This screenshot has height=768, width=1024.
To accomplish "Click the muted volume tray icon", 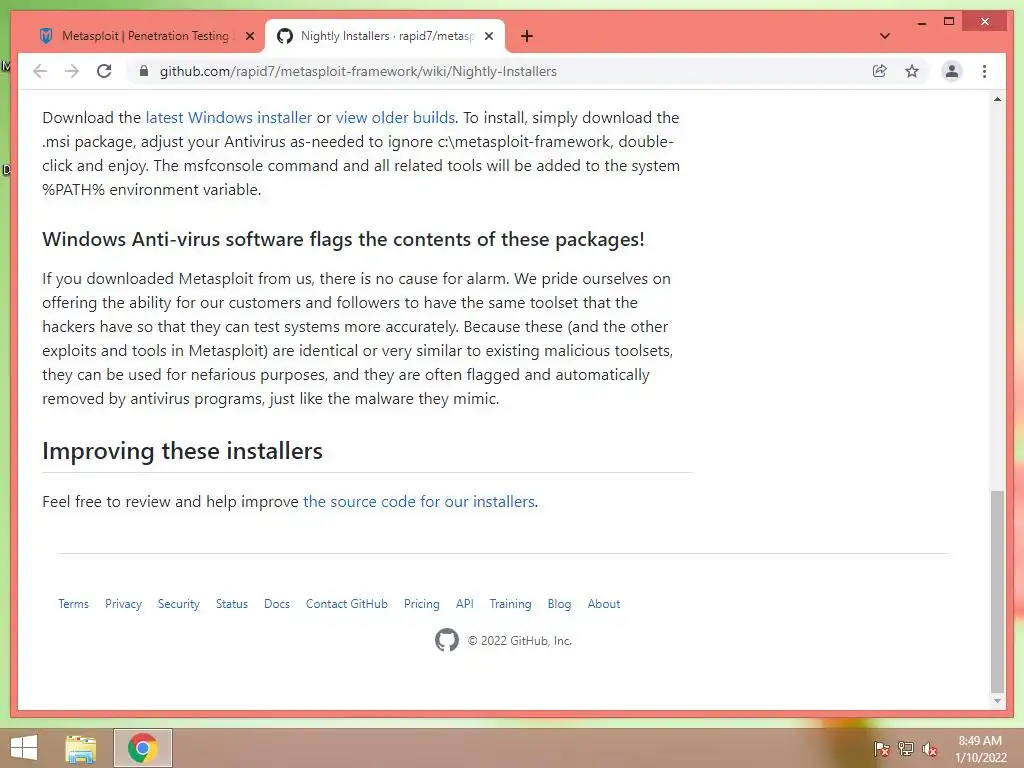I will (x=930, y=749).
